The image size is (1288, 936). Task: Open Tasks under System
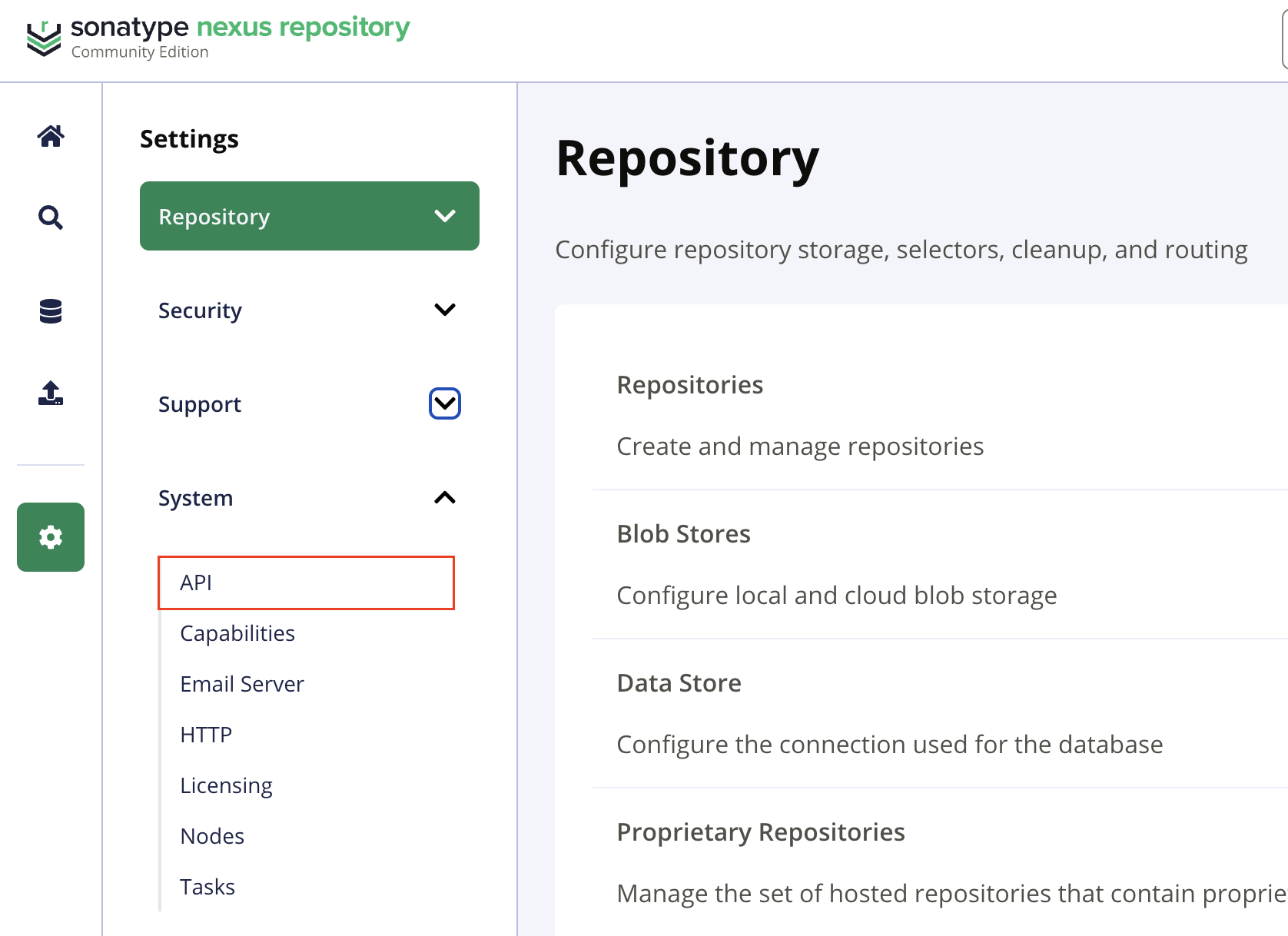pyautogui.click(x=207, y=887)
